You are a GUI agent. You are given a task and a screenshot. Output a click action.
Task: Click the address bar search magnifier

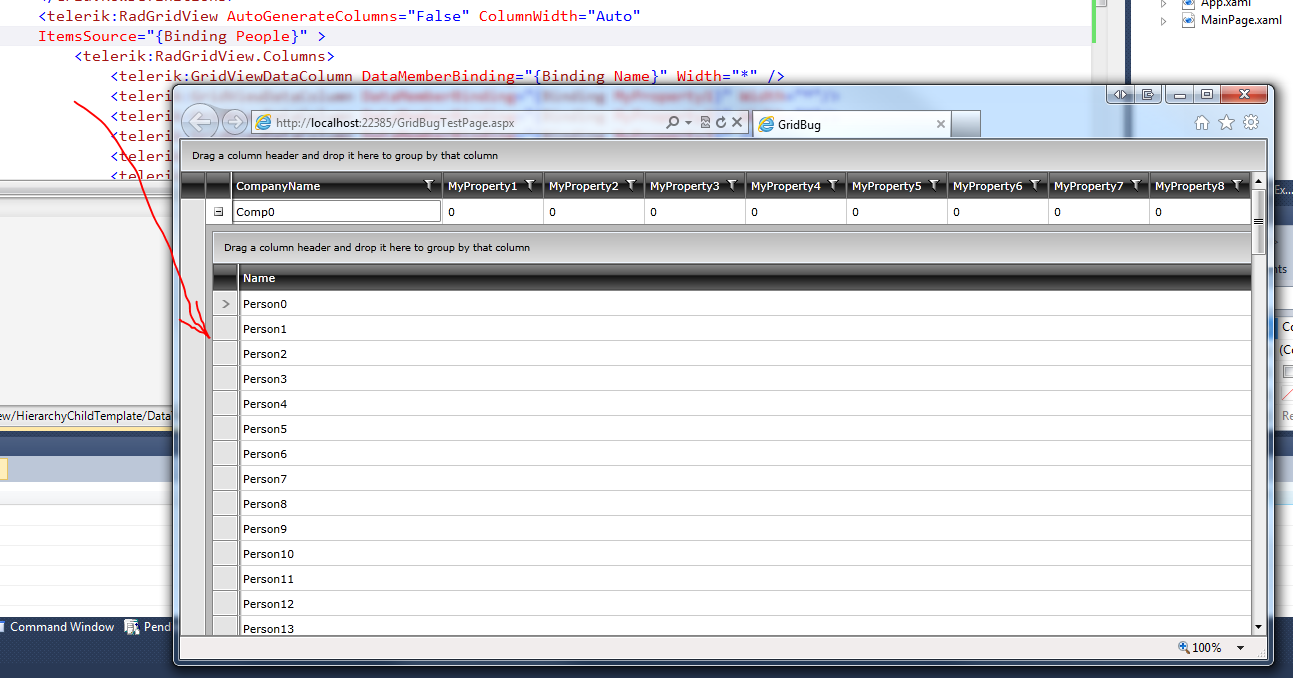[x=672, y=123]
